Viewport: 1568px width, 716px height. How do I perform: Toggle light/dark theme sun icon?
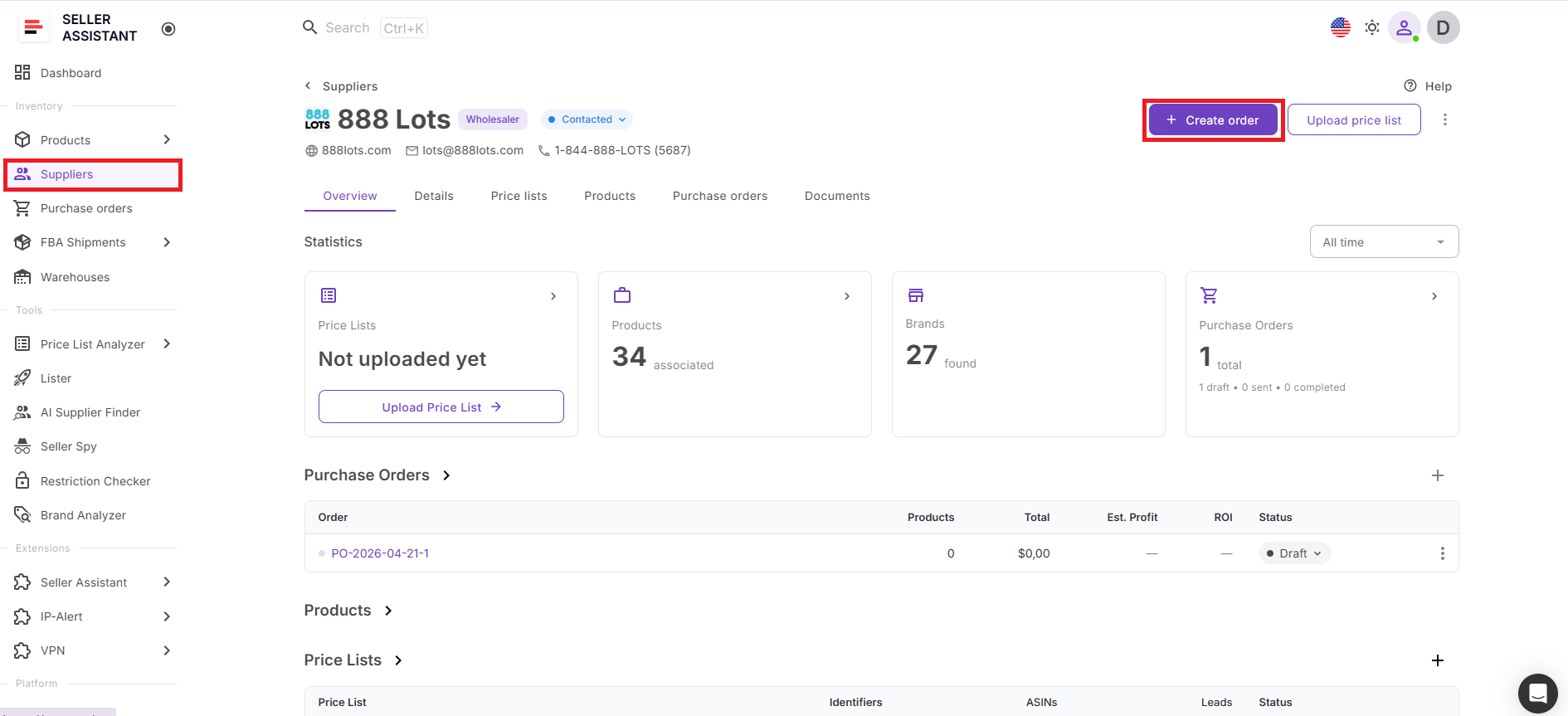(x=1372, y=27)
